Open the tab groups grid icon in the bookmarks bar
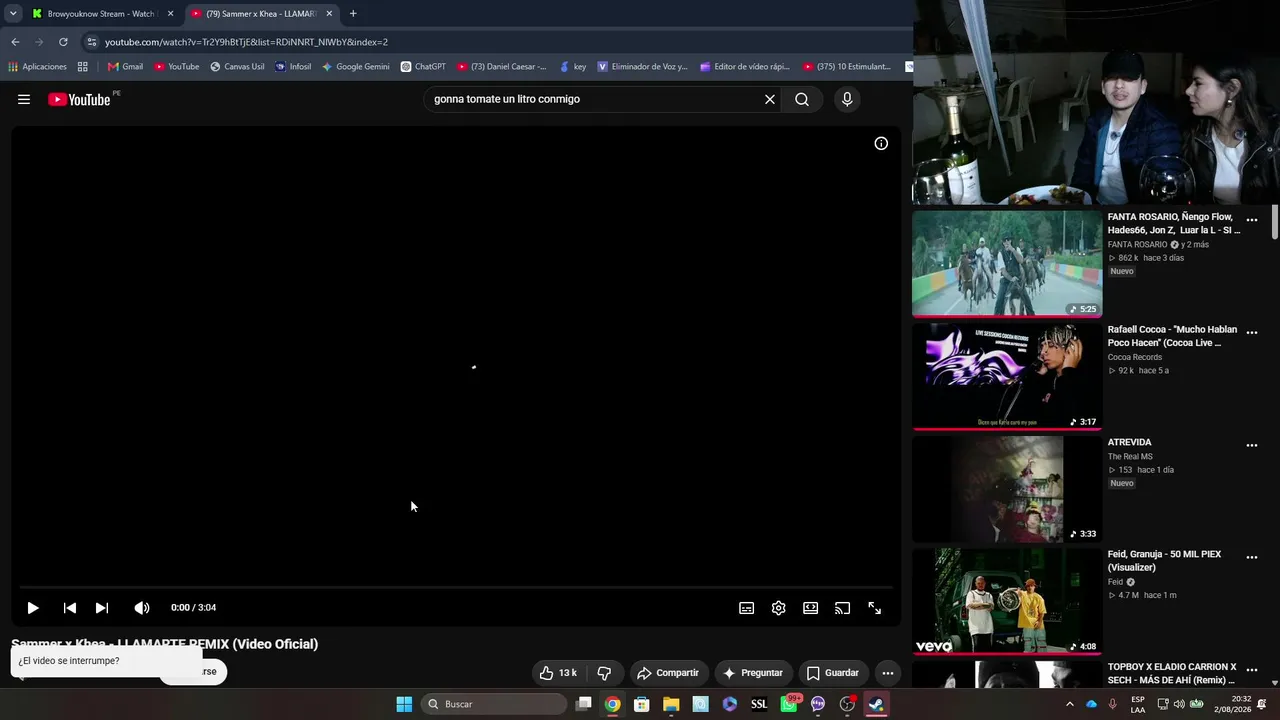The image size is (1280, 720). pyautogui.click(x=83, y=67)
